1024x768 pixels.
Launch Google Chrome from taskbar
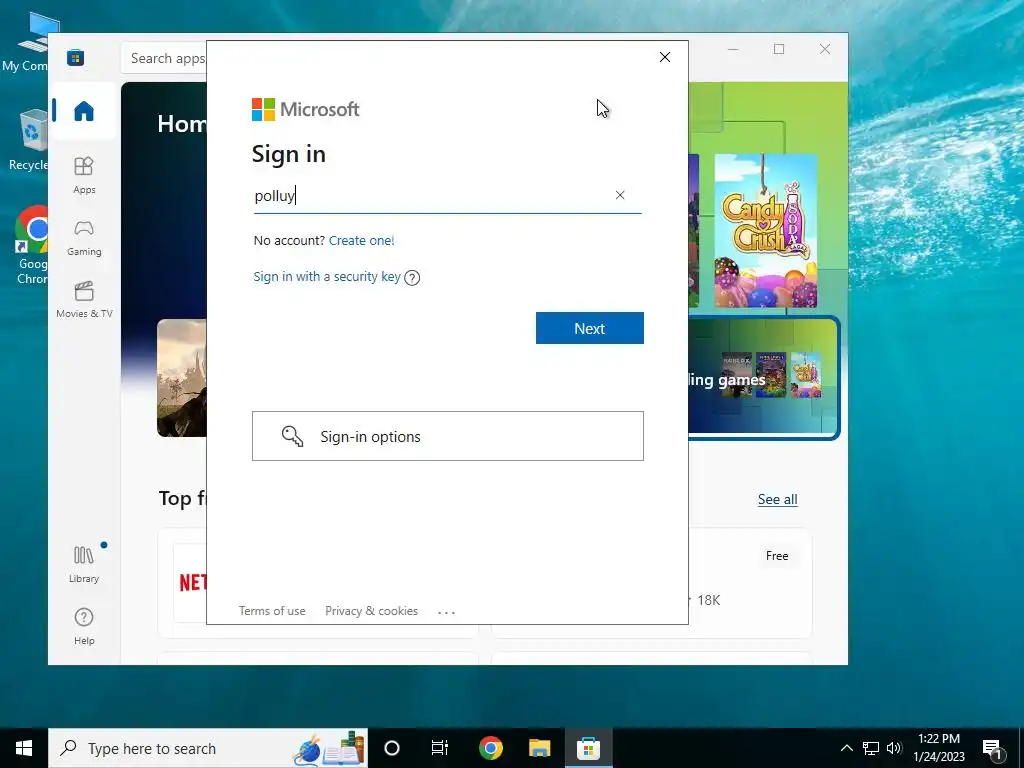(x=490, y=748)
